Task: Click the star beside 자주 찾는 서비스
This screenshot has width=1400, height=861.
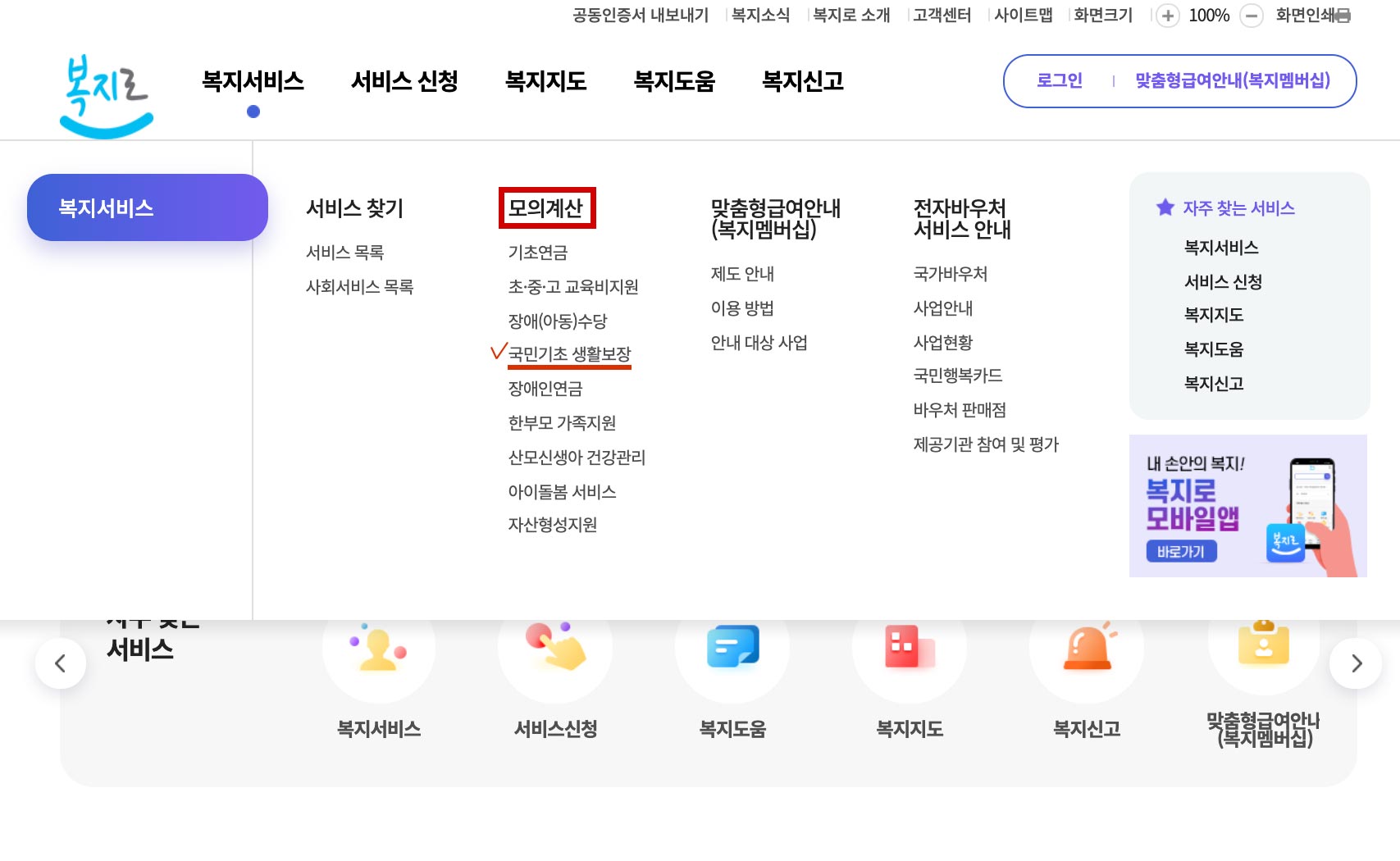Action: click(x=1164, y=207)
